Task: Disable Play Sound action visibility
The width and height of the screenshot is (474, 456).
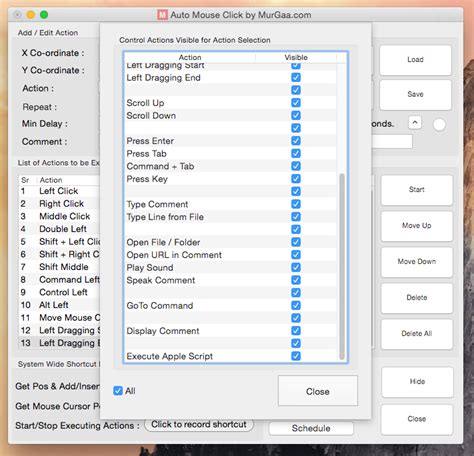Action: point(296,268)
